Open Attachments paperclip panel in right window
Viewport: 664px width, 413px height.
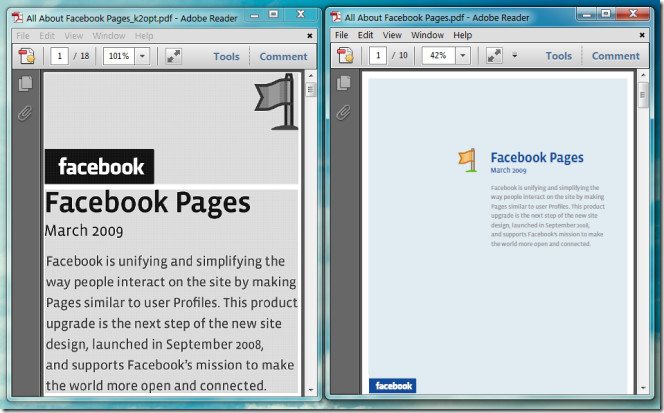click(343, 112)
